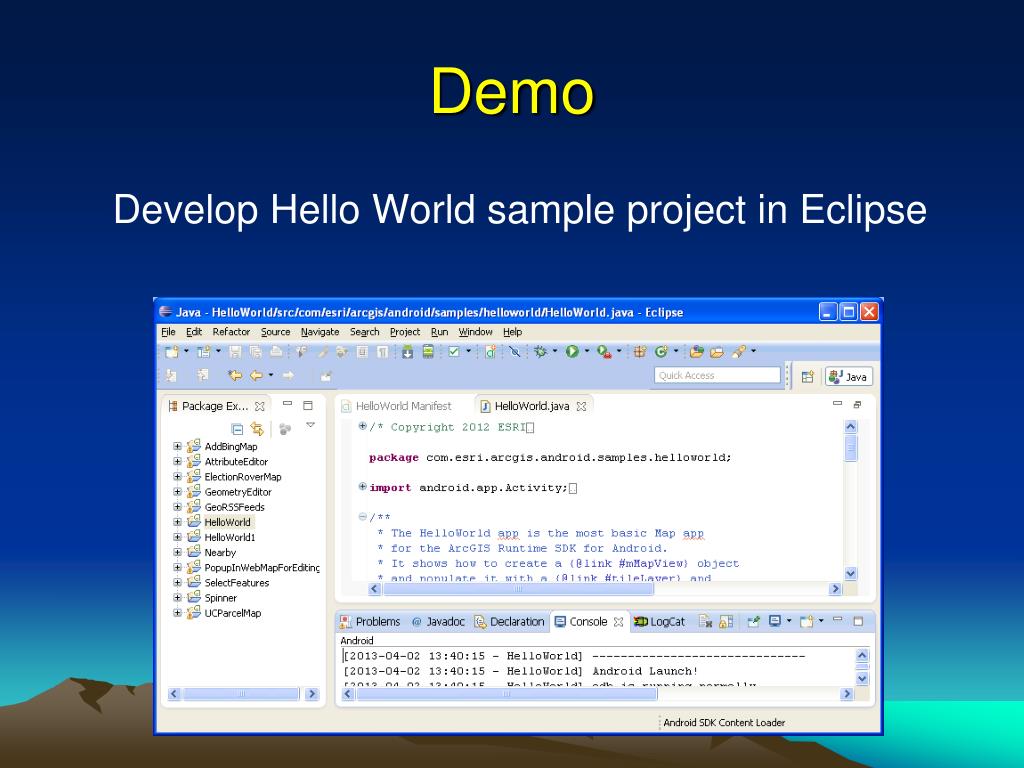The image size is (1024, 768).
Task: Click the Skip All Breakpoints icon
Action: (515, 352)
